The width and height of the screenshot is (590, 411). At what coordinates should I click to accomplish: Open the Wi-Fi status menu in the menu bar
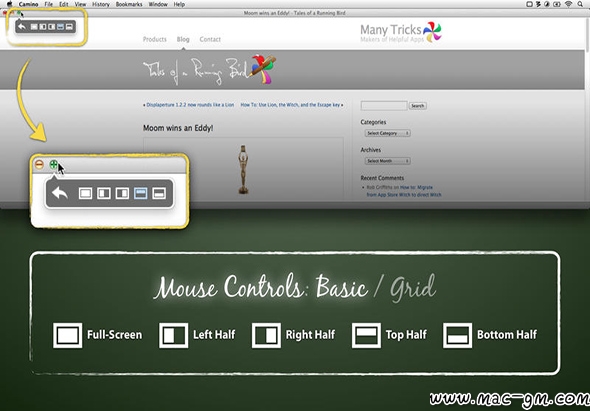tap(569, 4)
